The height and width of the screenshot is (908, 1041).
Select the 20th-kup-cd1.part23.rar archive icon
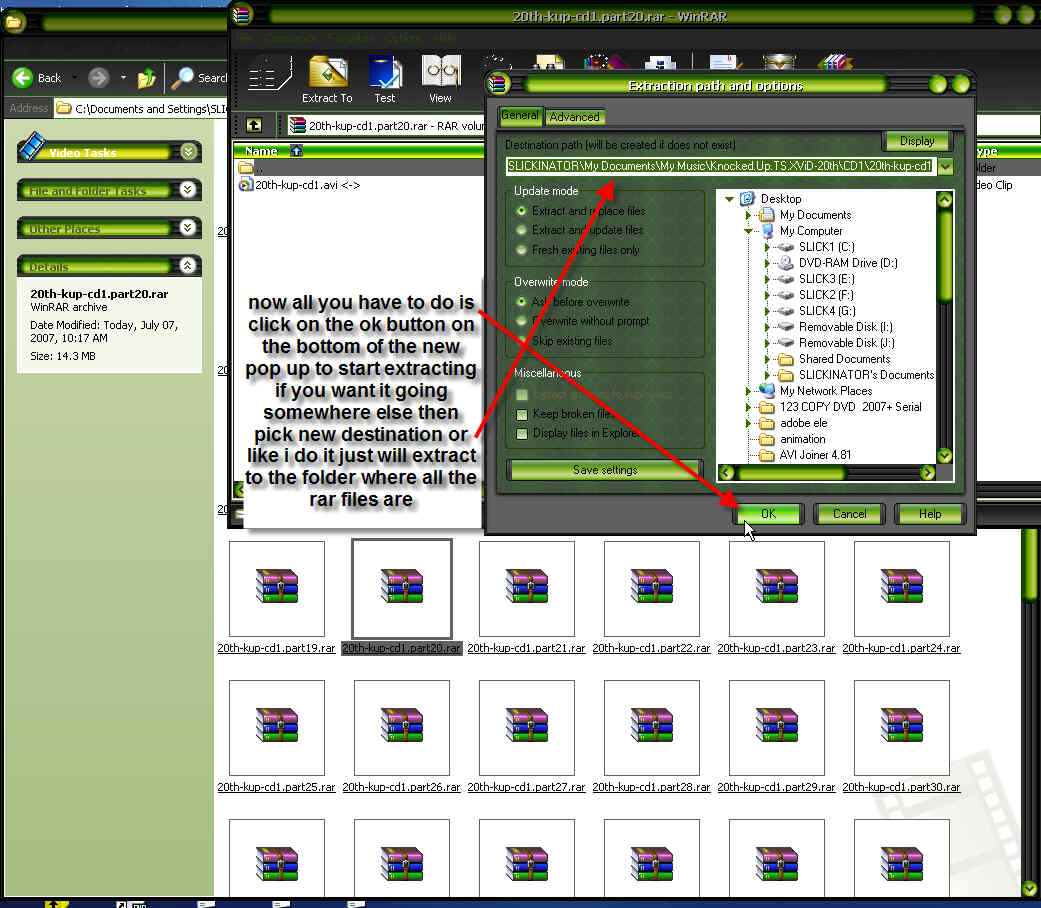(777, 587)
